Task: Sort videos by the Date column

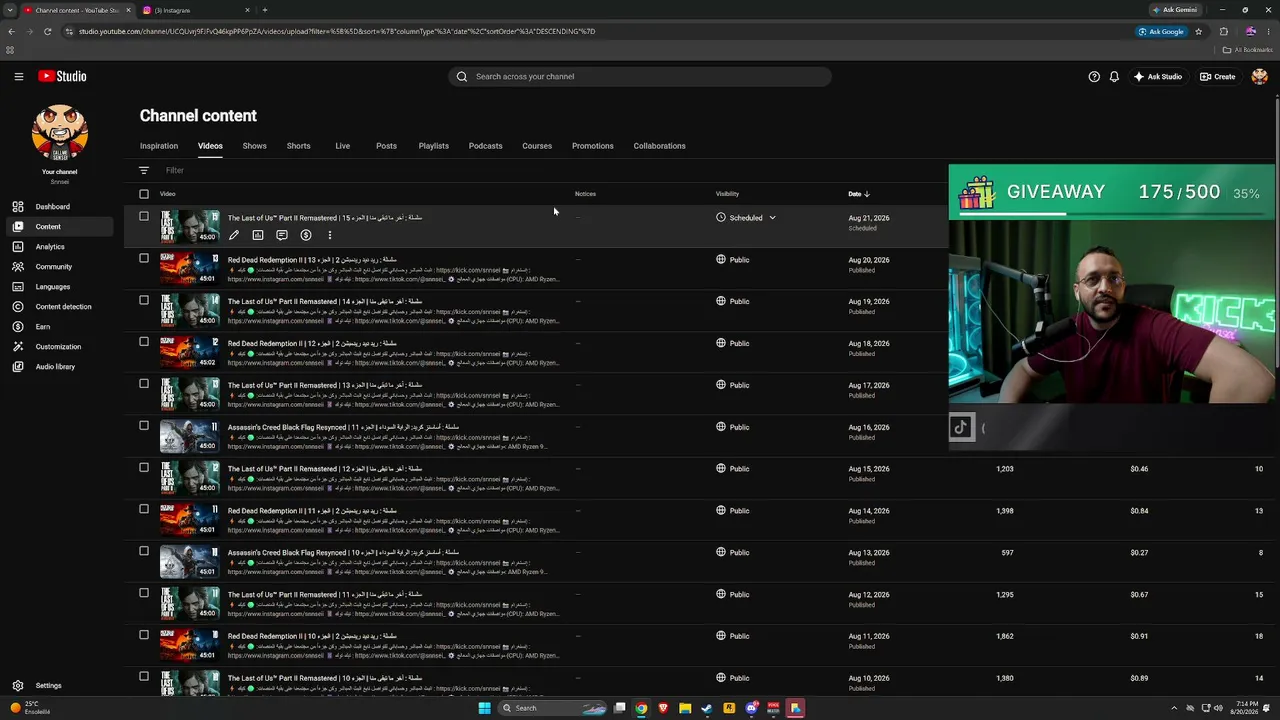Action: tap(859, 194)
